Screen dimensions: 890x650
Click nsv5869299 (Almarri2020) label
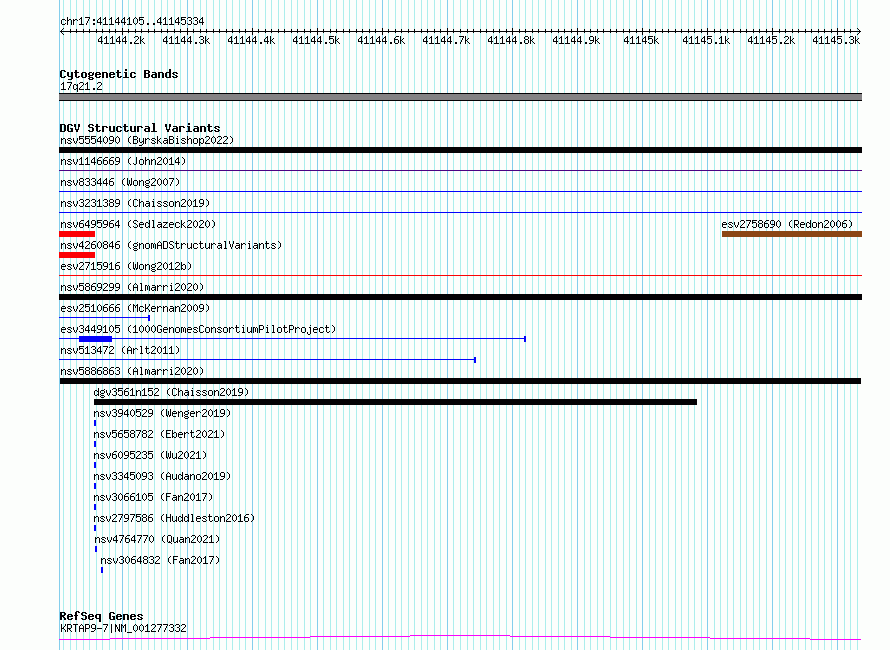132,287
